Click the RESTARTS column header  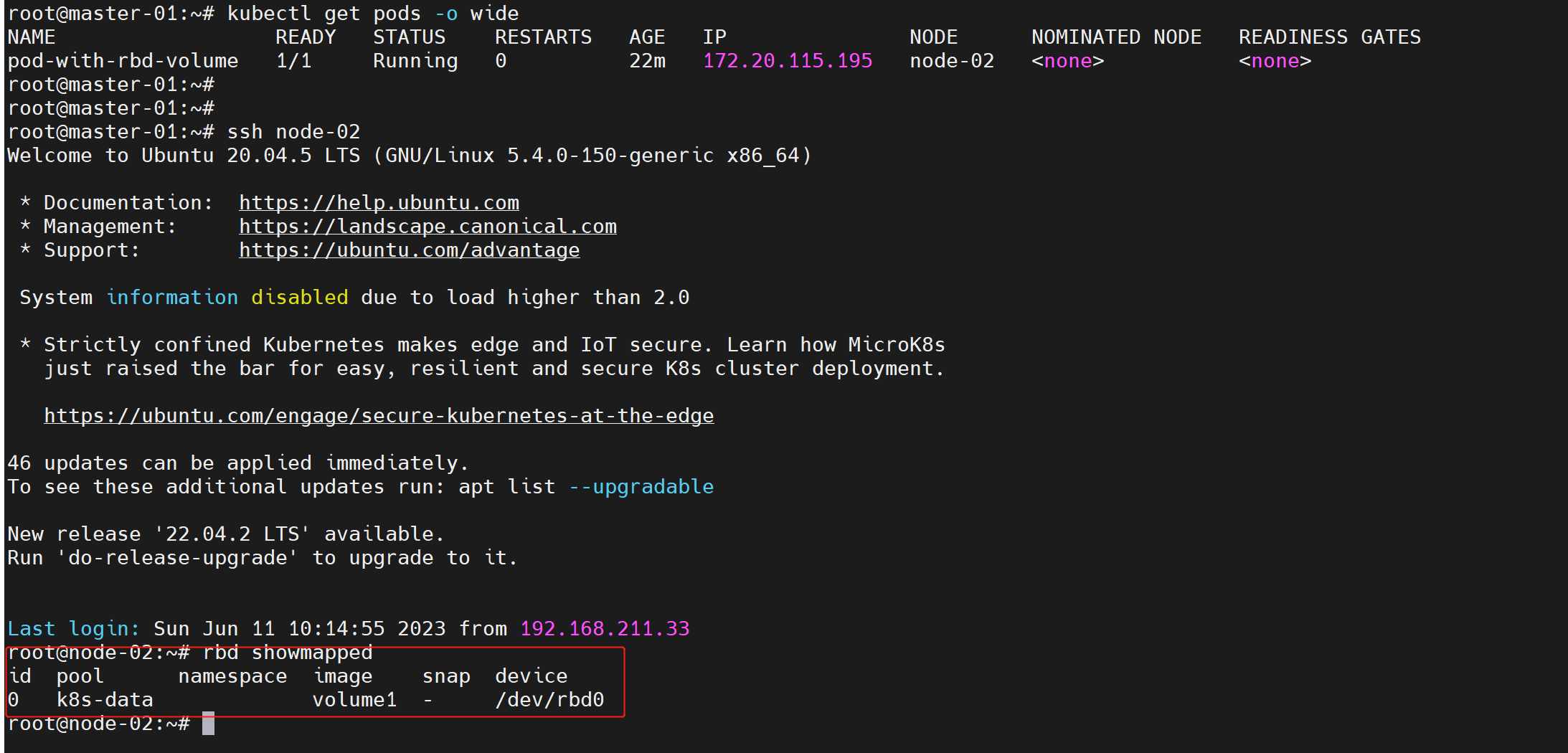tap(543, 37)
